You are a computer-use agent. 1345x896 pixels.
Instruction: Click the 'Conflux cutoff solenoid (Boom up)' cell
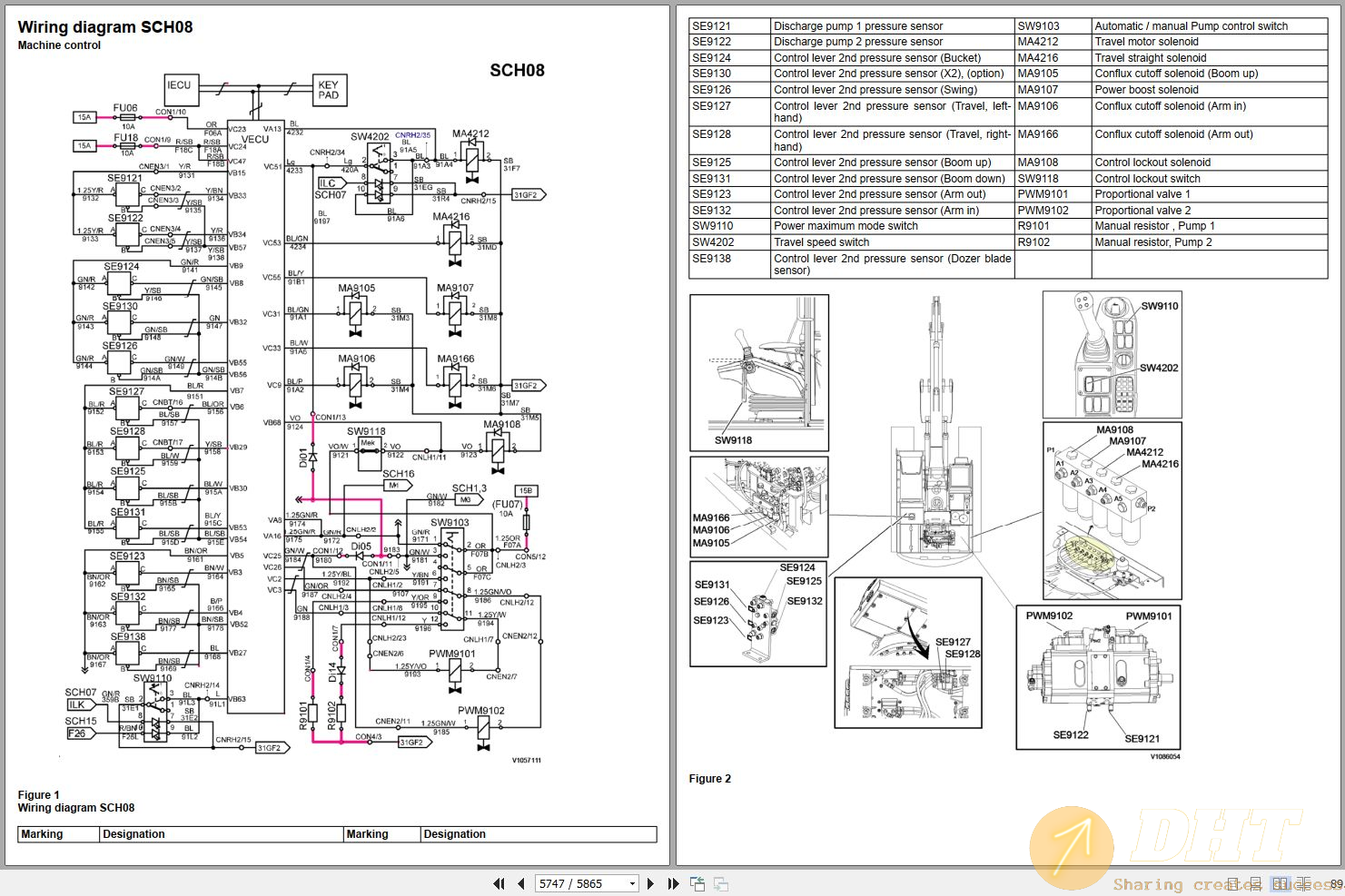[x=1210, y=74]
